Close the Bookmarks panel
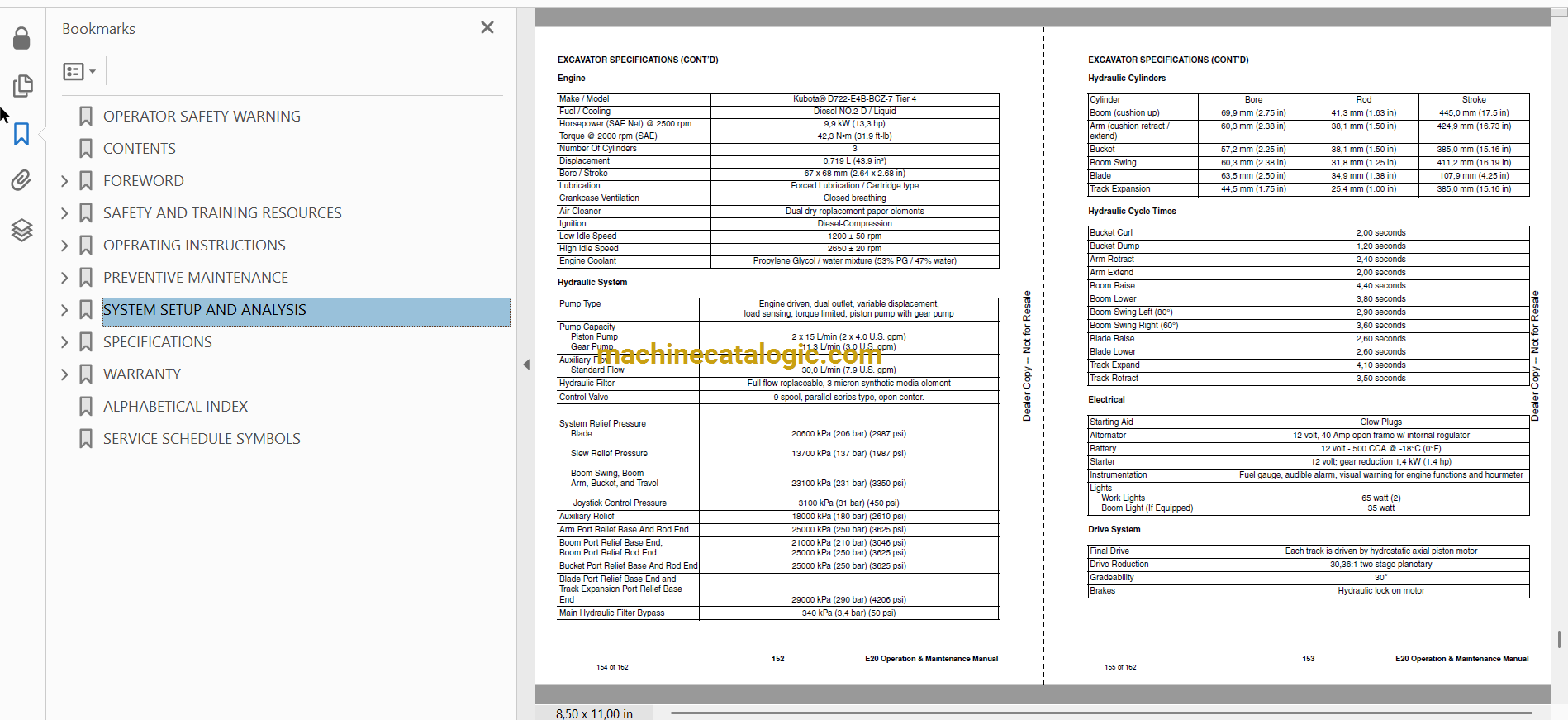 [x=487, y=27]
